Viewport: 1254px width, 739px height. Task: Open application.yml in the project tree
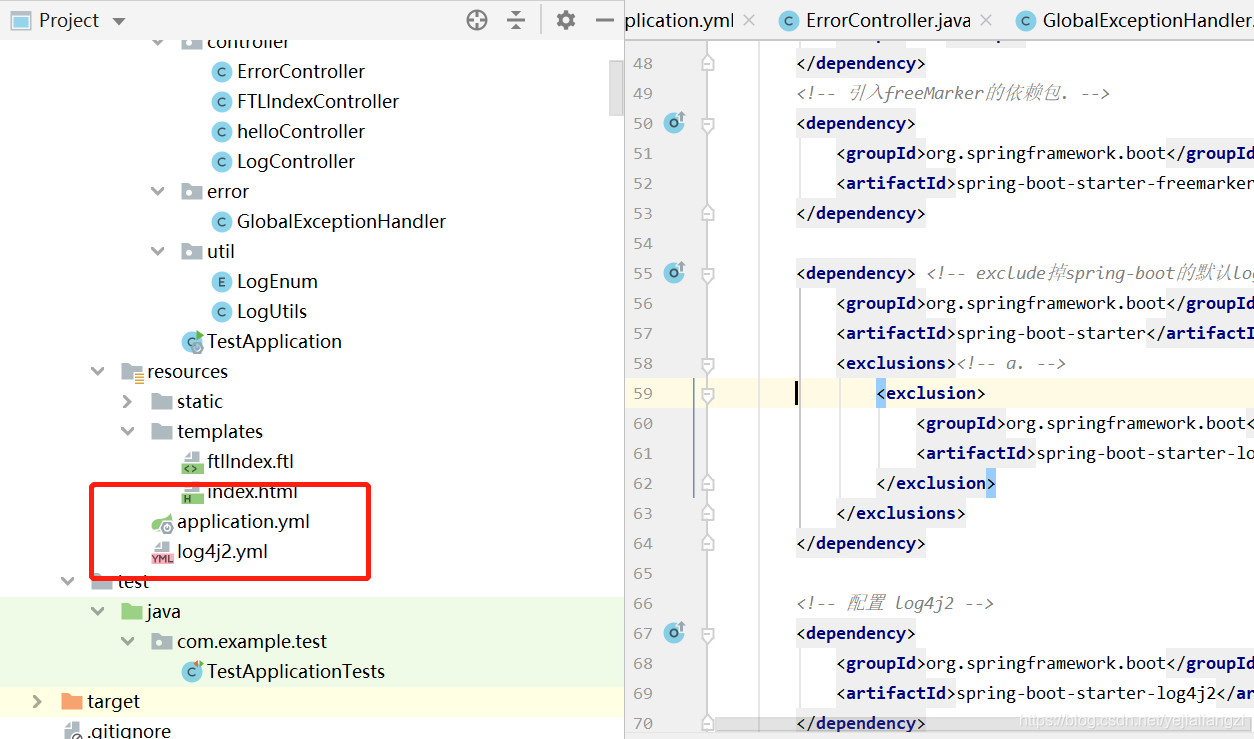(x=243, y=522)
